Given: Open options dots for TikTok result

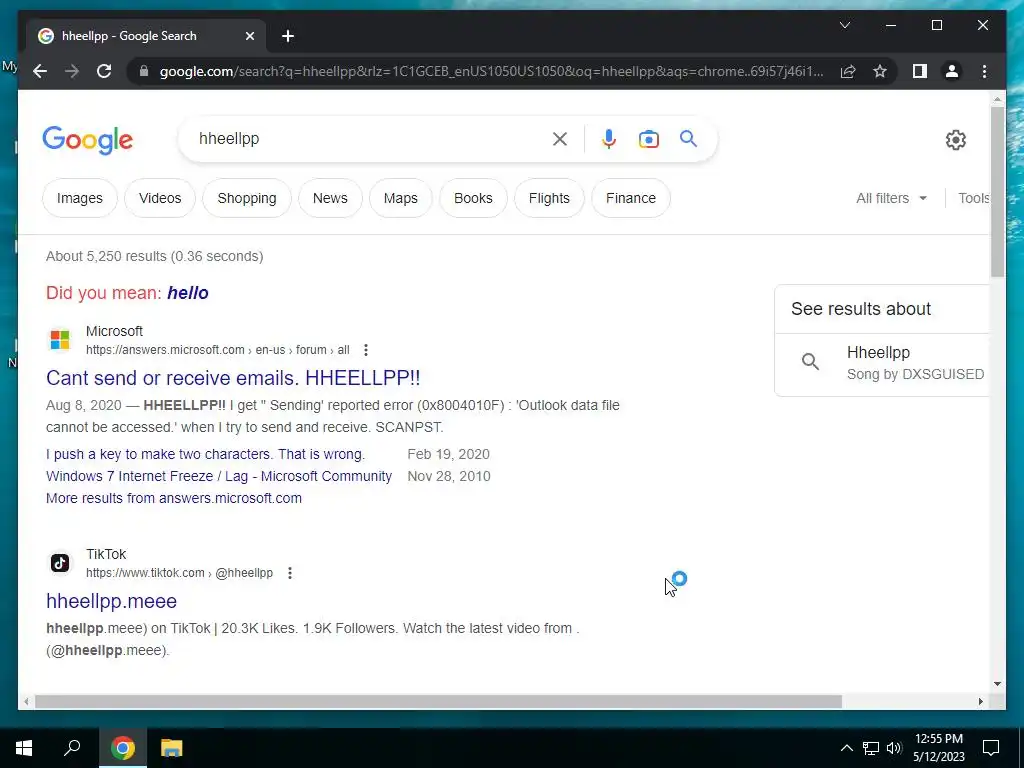Looking at the screenshot, I should [290, 573].
